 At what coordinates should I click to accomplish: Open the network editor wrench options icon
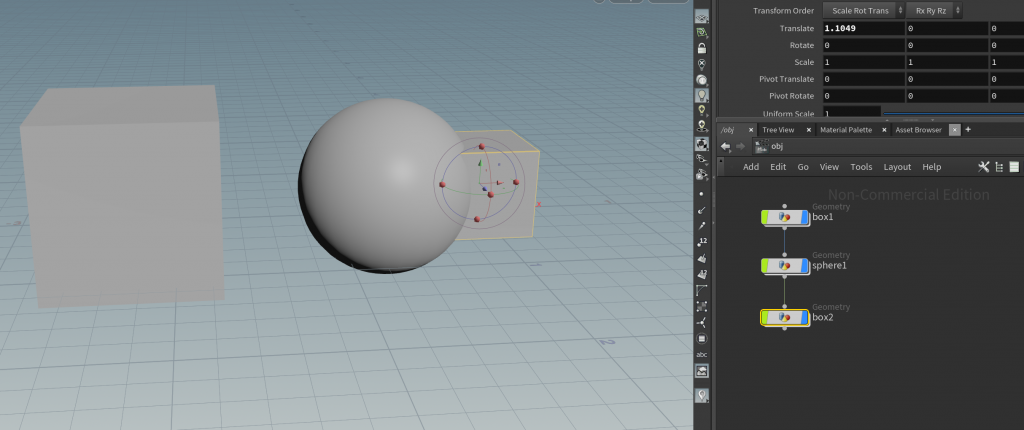tap(984, 167)
